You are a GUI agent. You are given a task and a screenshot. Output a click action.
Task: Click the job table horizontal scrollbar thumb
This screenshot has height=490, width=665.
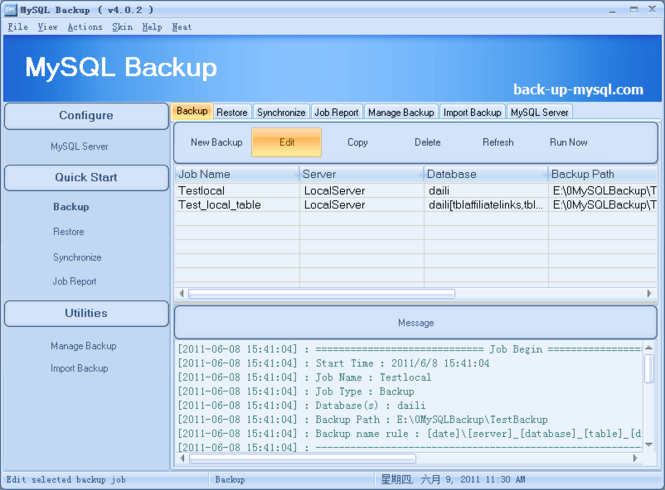coord(321,294)
